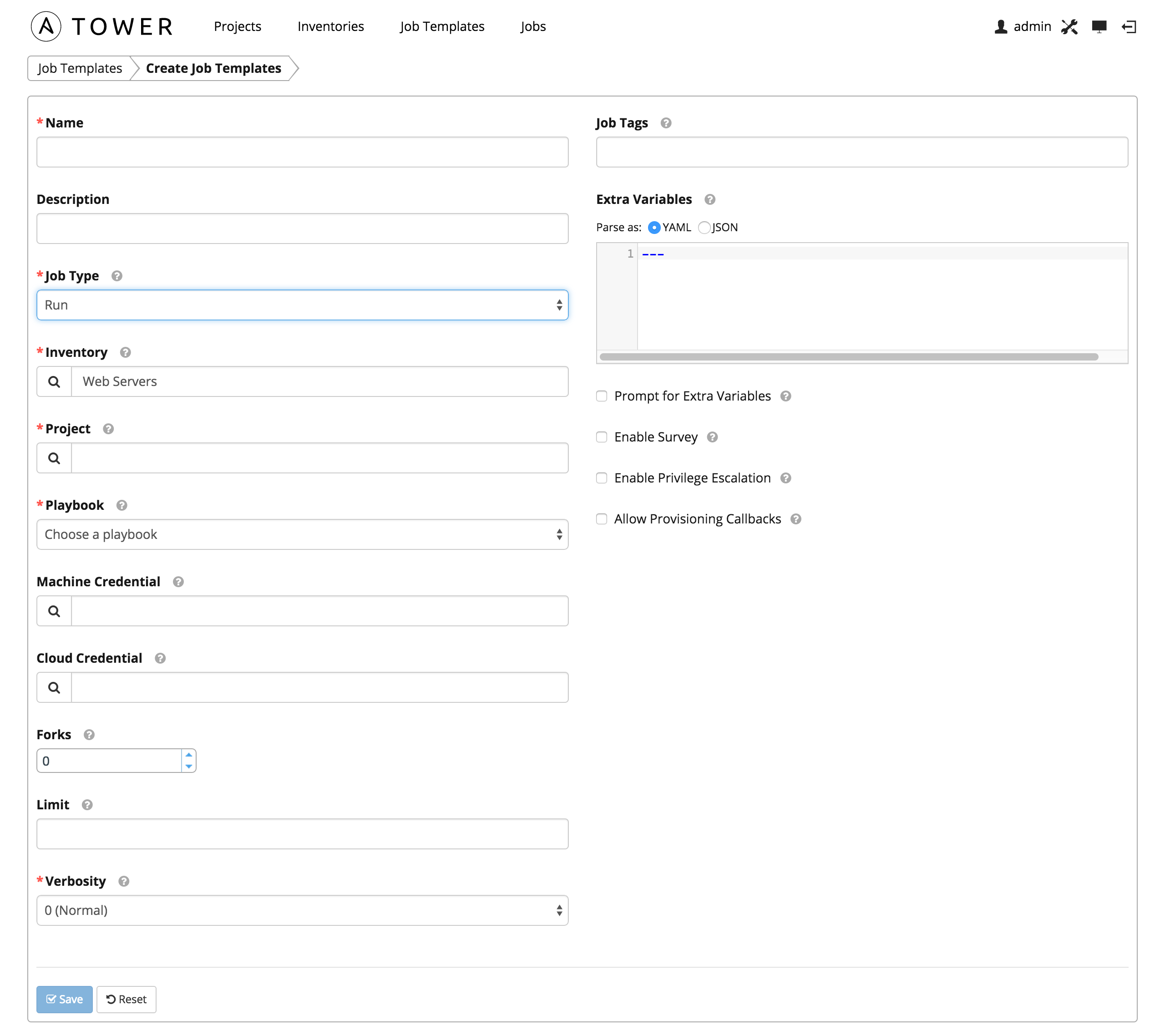The height and width of the screenshot is (1036, 1165).
Task: Open the Job Templates menu item
Action: coord(441,26)
